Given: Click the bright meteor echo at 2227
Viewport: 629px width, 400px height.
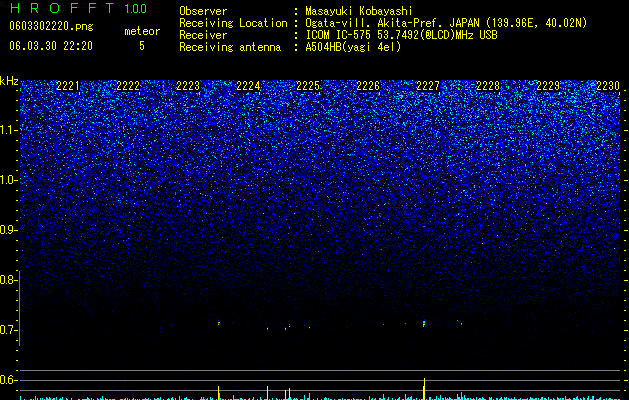Looking at the screenshot, I should pyautogui.click(x=424, y=323).
